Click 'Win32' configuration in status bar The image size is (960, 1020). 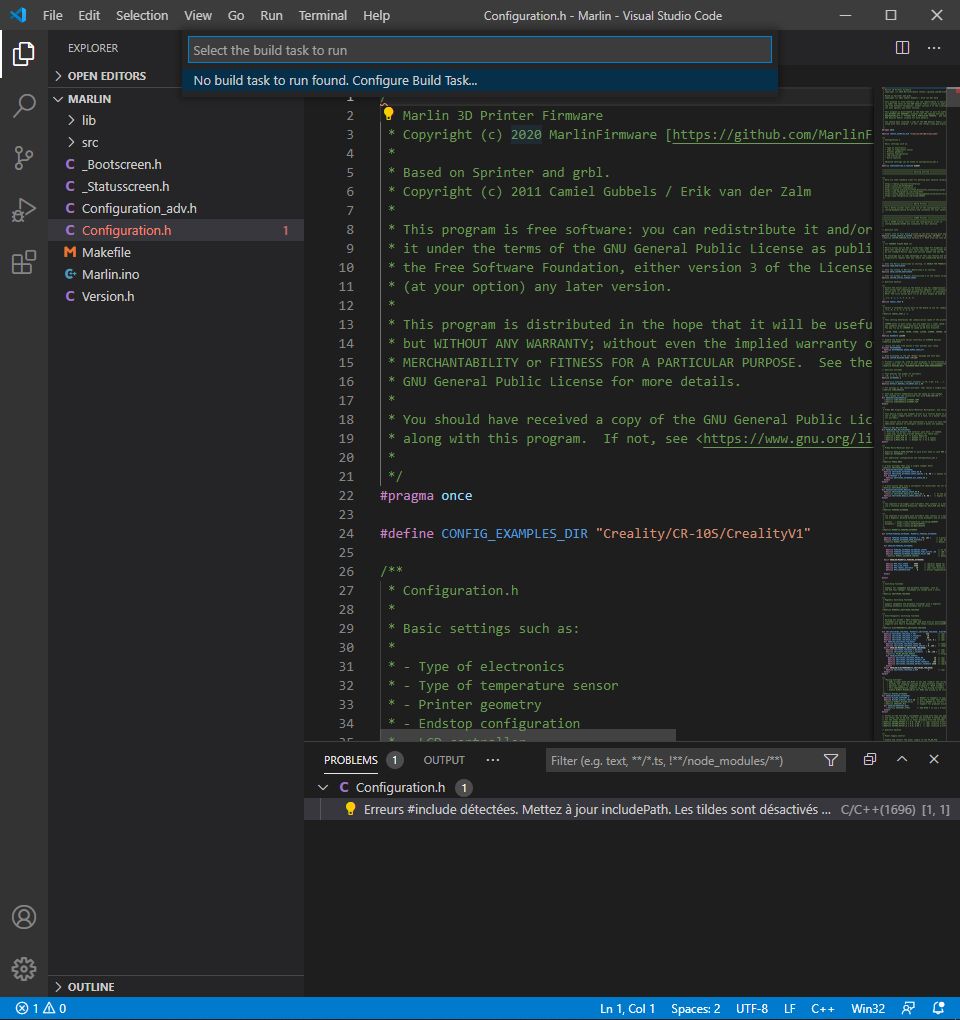[868, 1008]
